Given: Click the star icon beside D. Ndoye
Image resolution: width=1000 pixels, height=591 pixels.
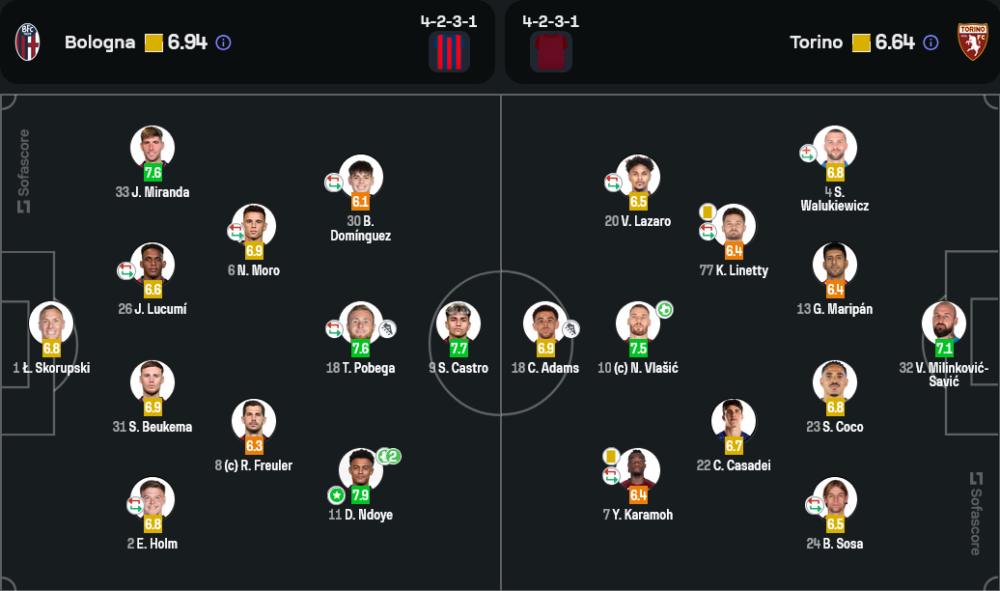Looking at the screenshot, I should 336,495.
